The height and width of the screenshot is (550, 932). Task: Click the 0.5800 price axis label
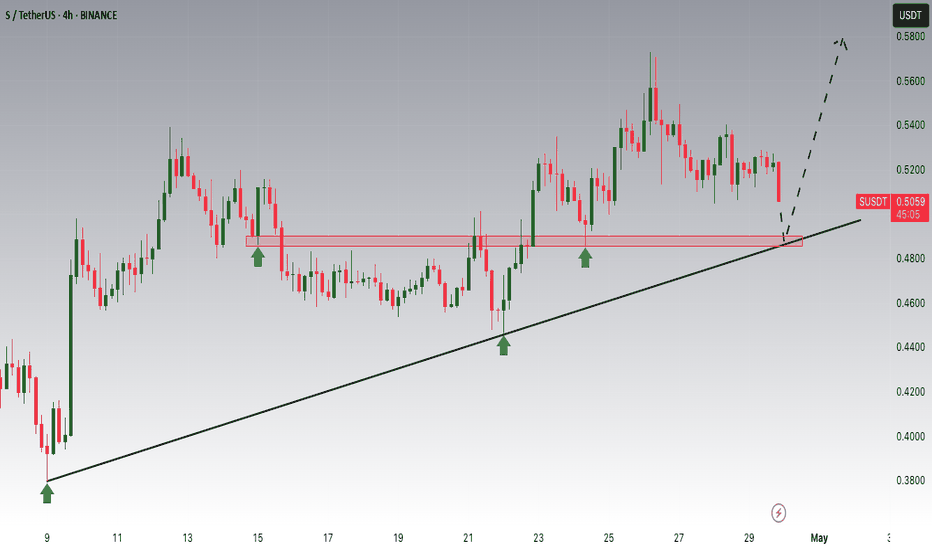(x=911, y=36)
